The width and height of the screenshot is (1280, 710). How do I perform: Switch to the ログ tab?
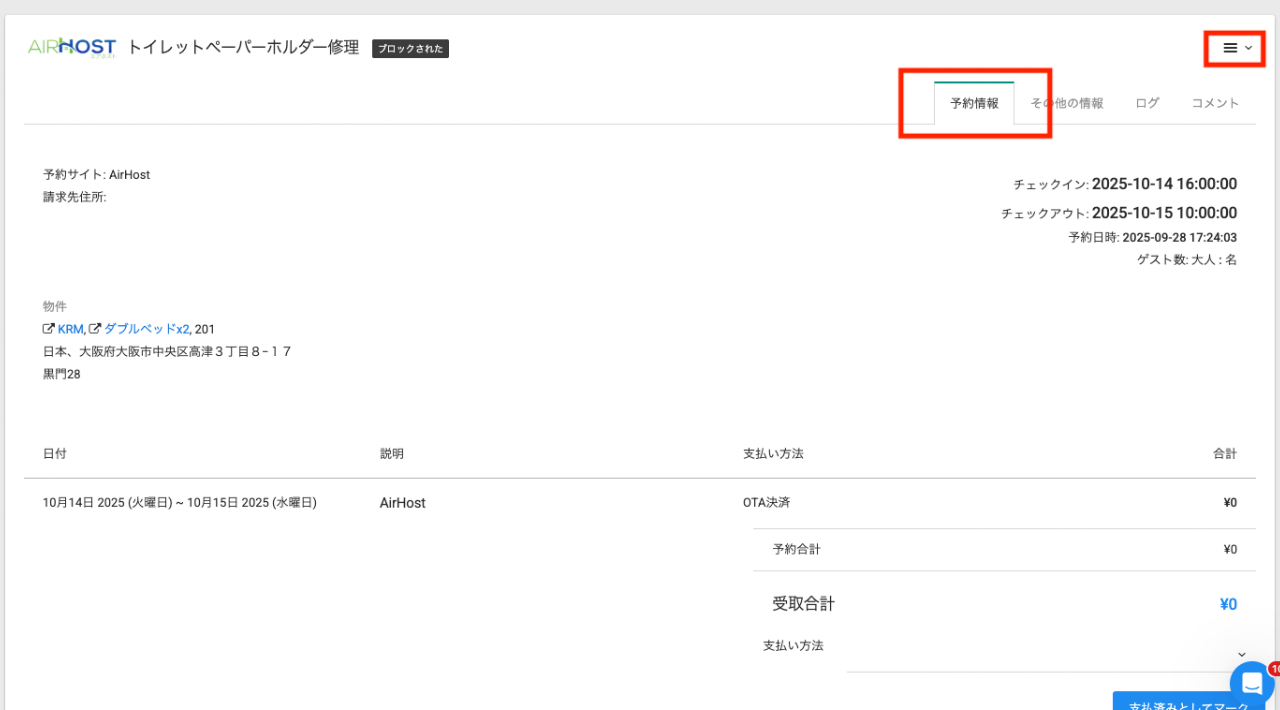[1147, 103]
